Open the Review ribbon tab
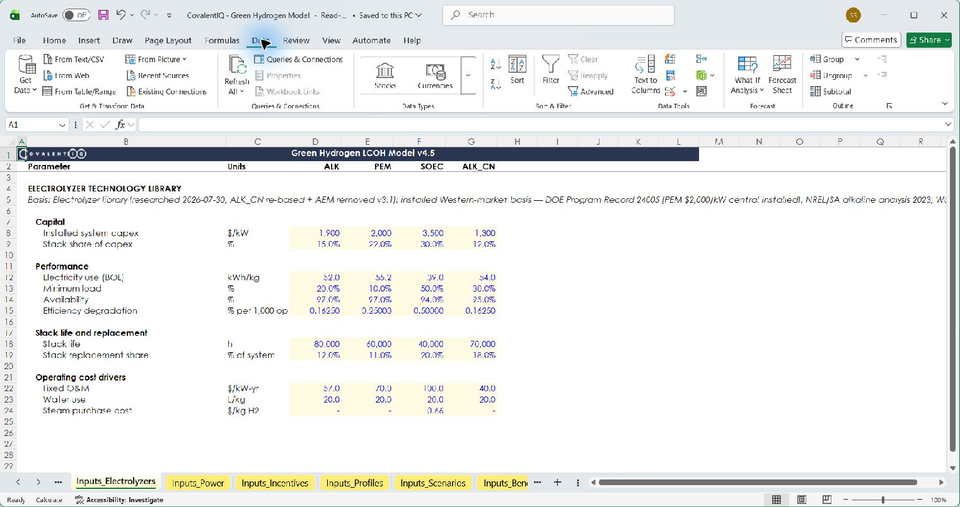The width and height of the screenshot is (960, 507). coord(296,40)
